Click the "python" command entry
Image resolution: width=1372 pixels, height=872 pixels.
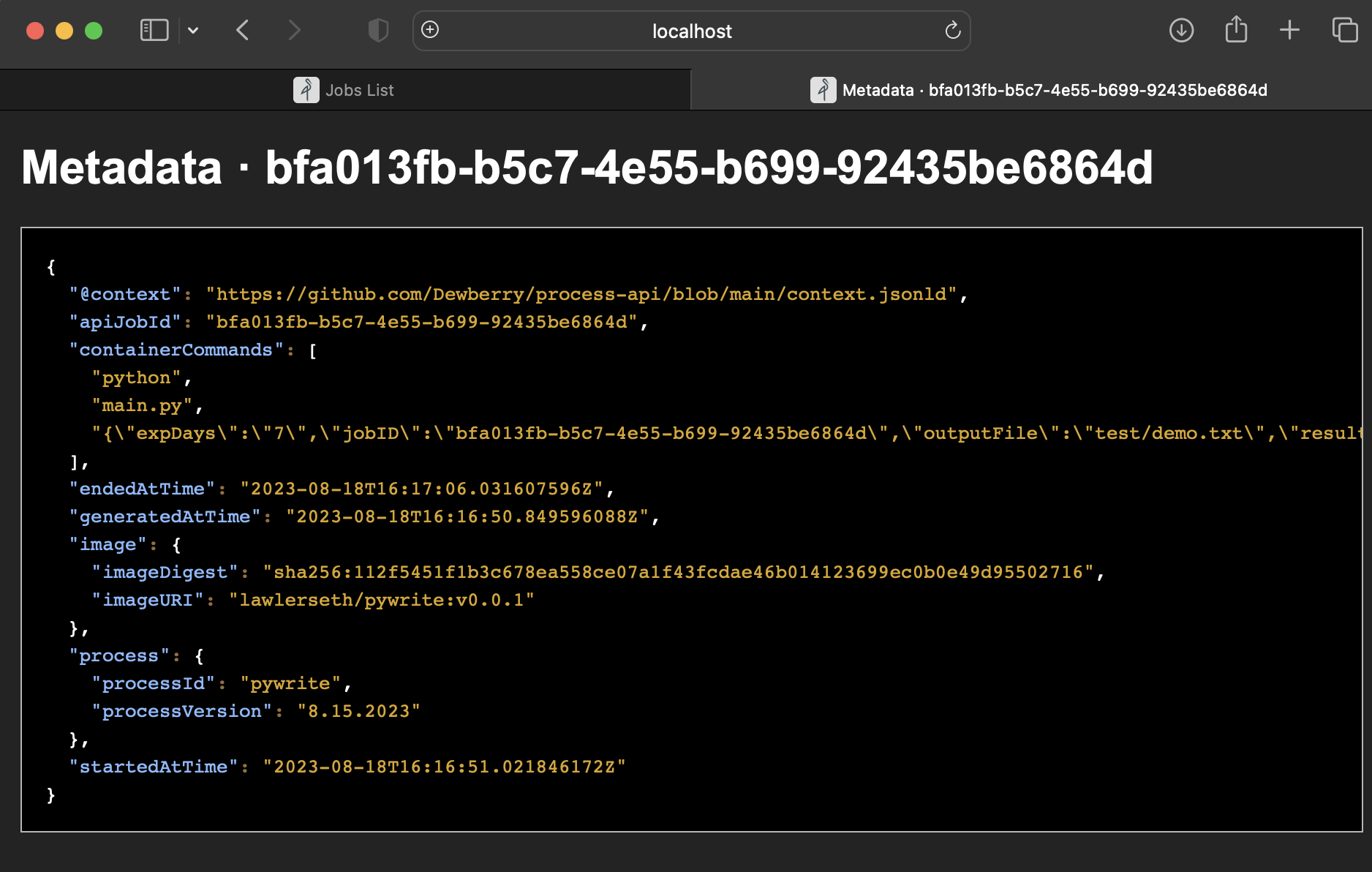coord(136,377)
